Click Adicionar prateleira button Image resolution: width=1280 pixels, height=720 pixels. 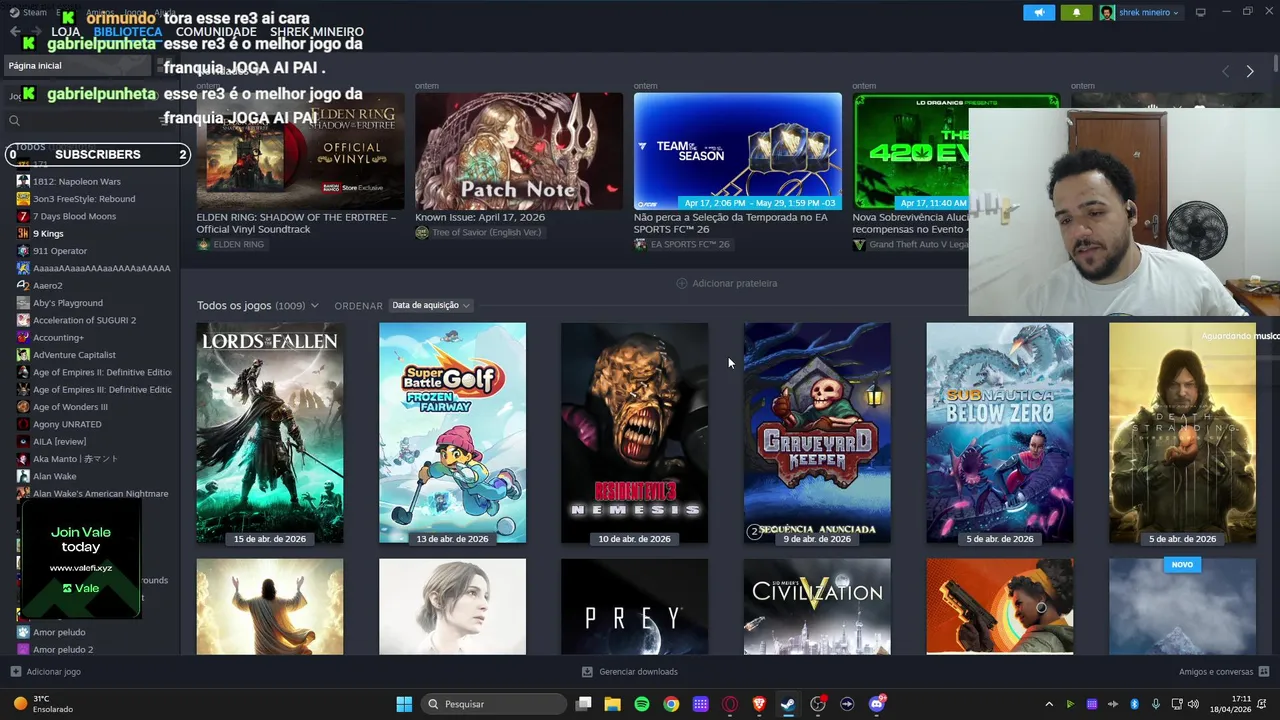[x=727, y=283]
